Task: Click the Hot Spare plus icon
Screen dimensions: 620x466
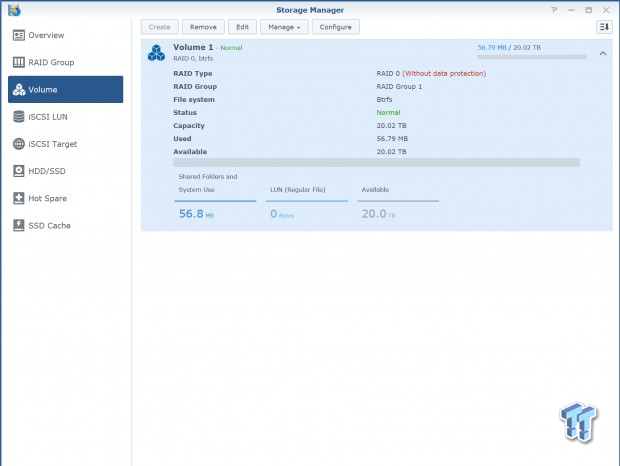Action: tap(19, 198)
